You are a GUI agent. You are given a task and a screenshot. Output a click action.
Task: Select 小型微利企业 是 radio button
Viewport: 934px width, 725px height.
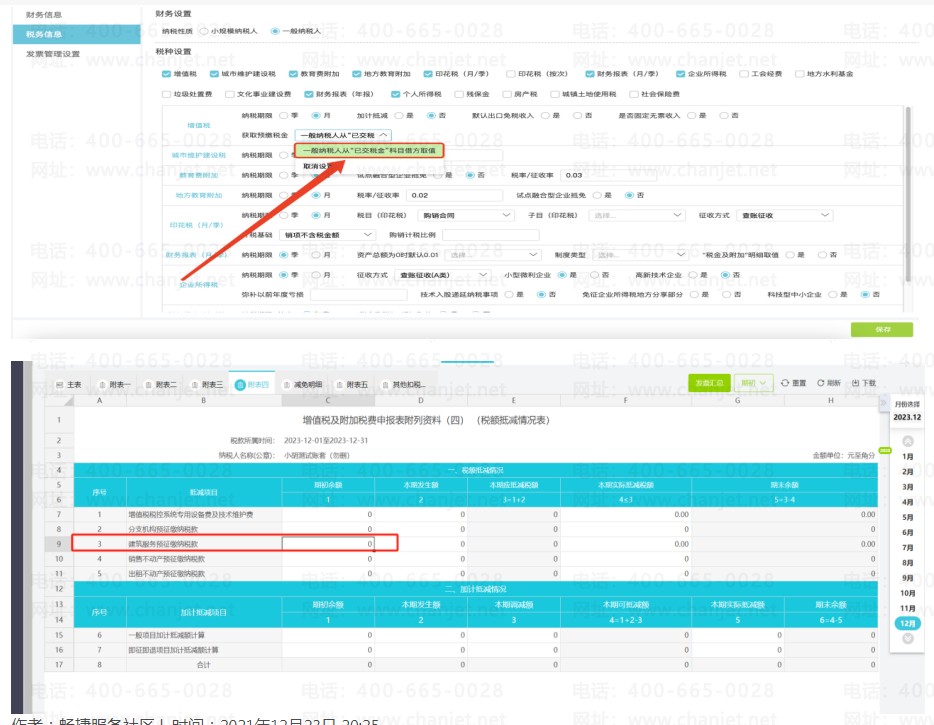(561, 275)
